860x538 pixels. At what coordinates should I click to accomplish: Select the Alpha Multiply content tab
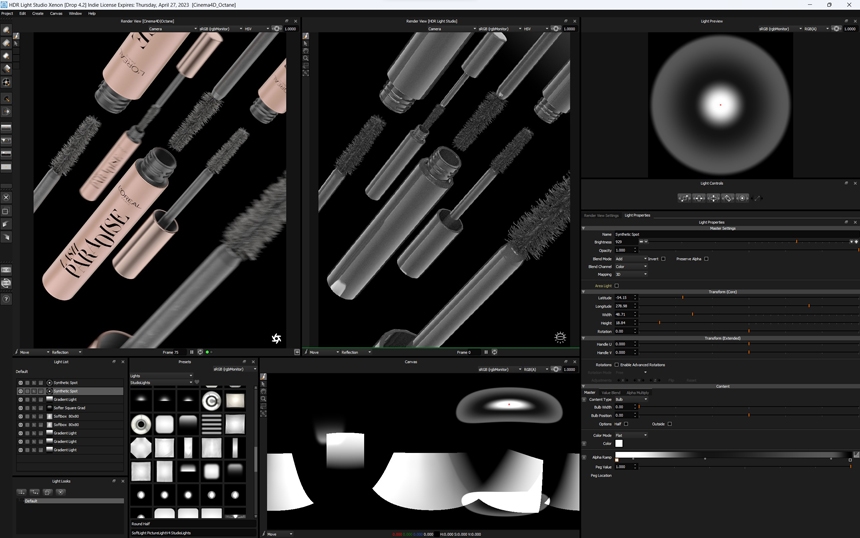click(637, 393)
